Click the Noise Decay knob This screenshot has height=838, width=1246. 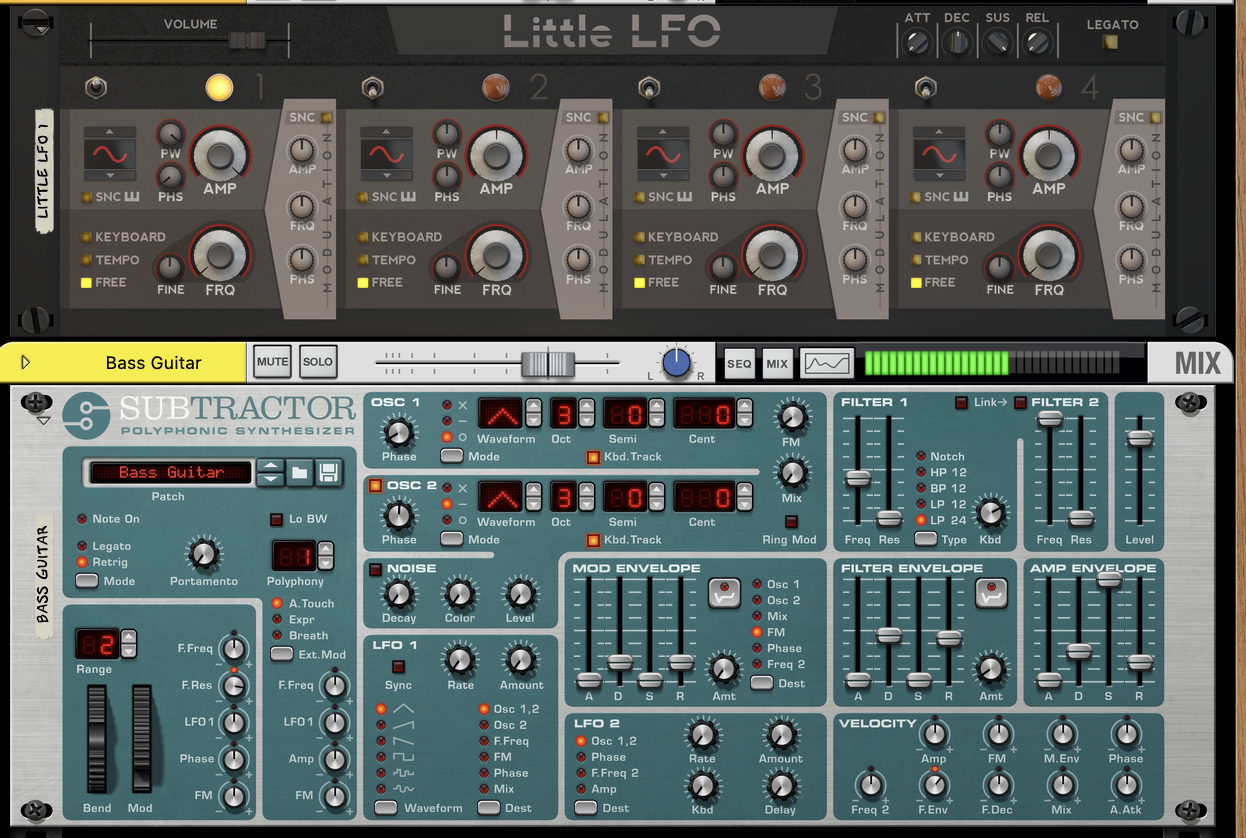pos(398,594)
